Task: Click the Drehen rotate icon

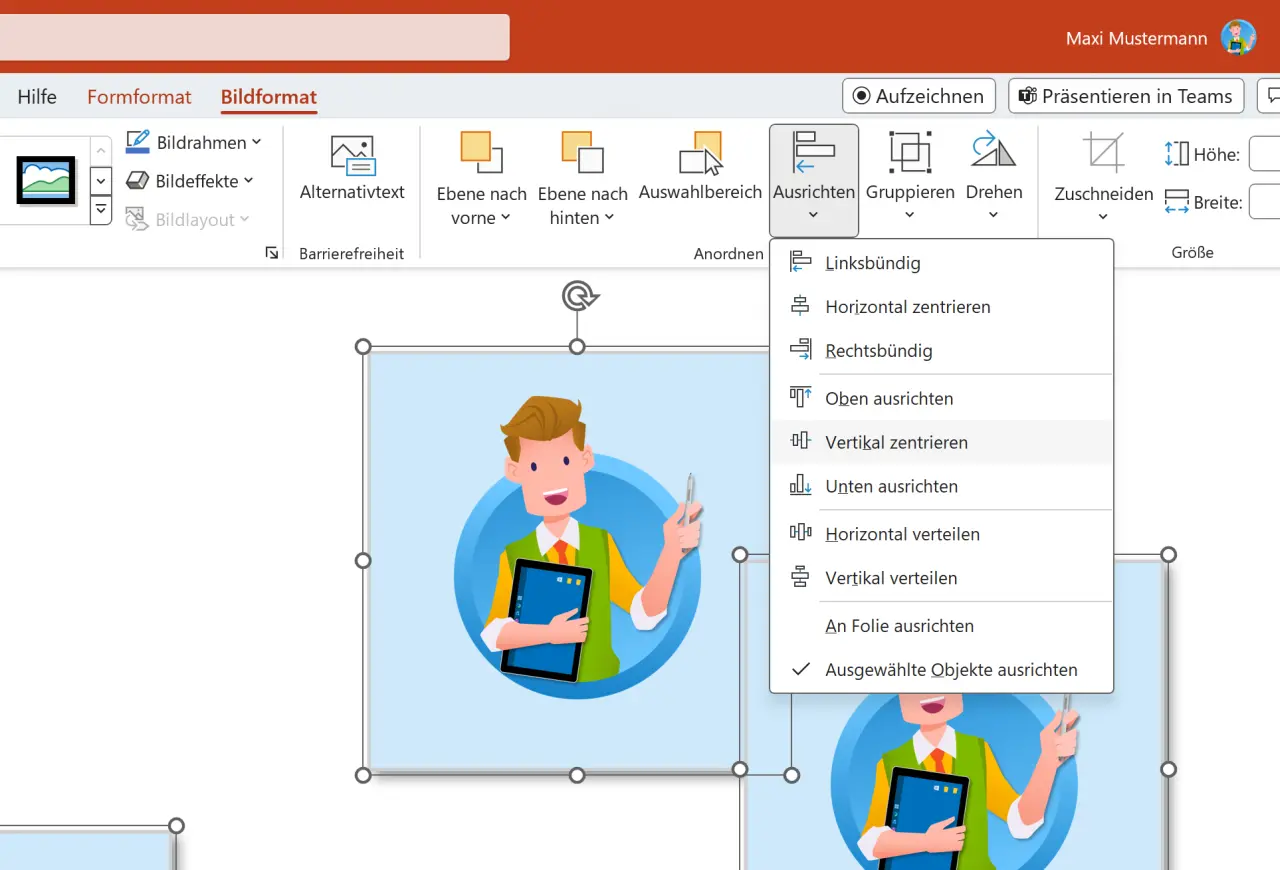Action: pyautogui.click(x=994, y=152)
